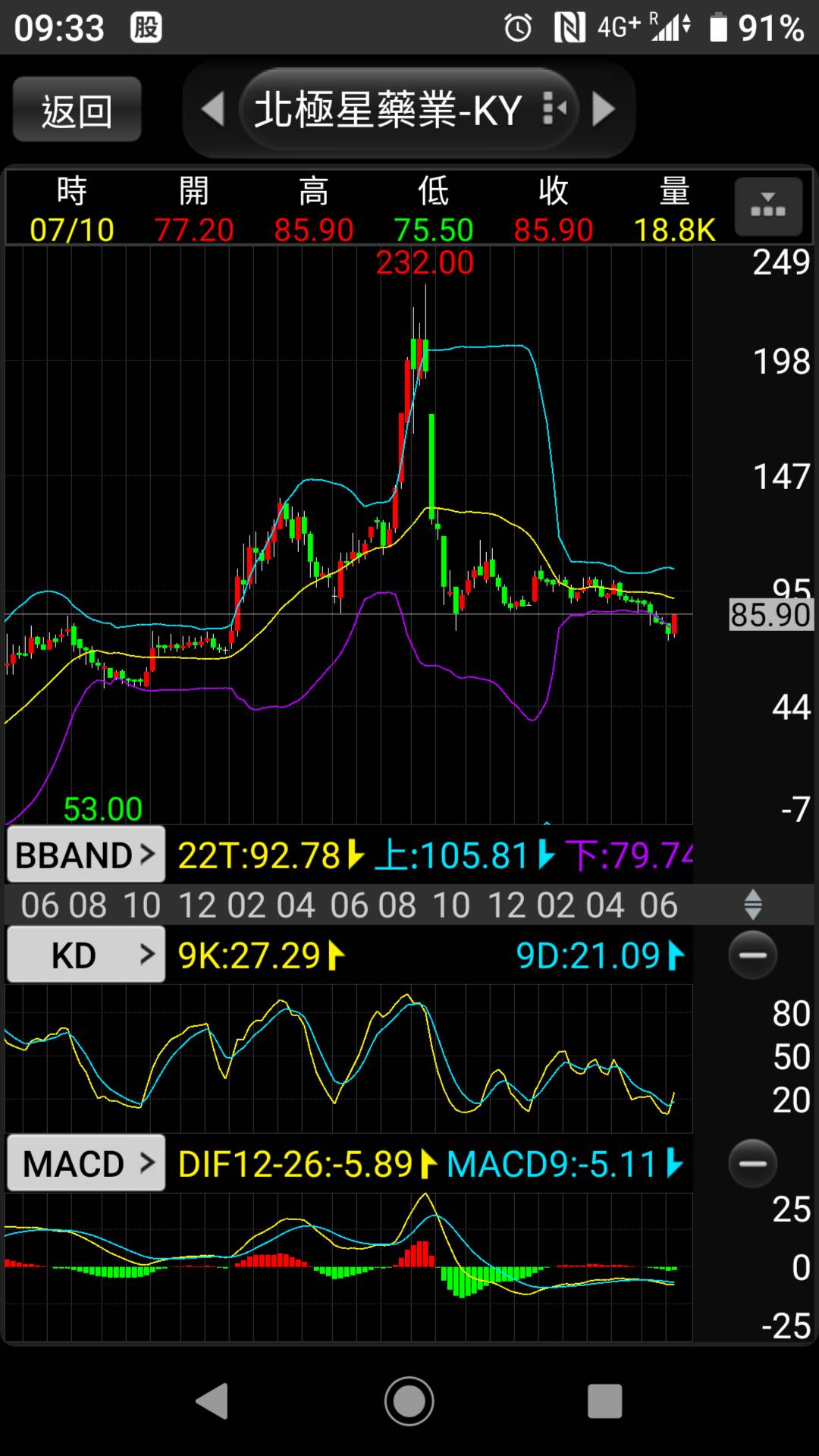This screenshot has width=819, height=1456.
Task: Go to previous stock with left arrow
Action: pyautogui.click(x=213, y=110)
